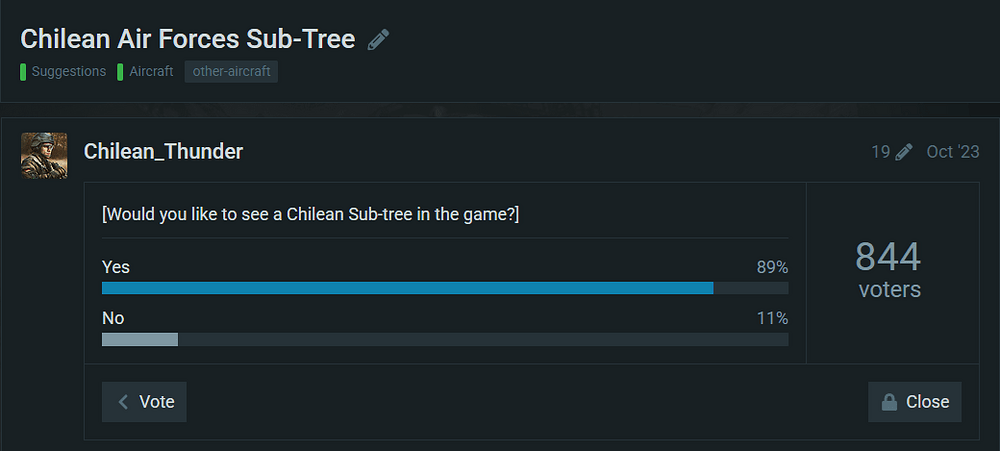Click the blue Yes results bar
This screenshot has height=451, width=1000.
coord(407,288)
